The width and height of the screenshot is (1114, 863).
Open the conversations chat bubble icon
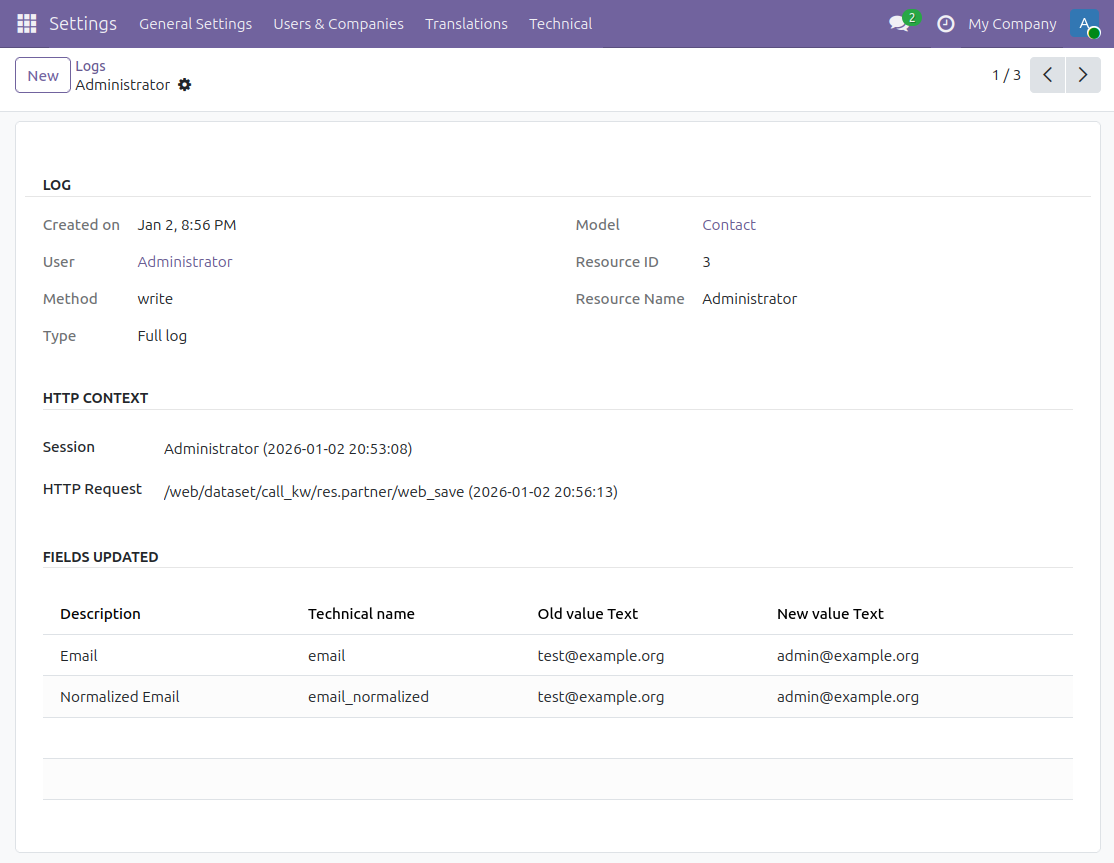click(899, 24)
